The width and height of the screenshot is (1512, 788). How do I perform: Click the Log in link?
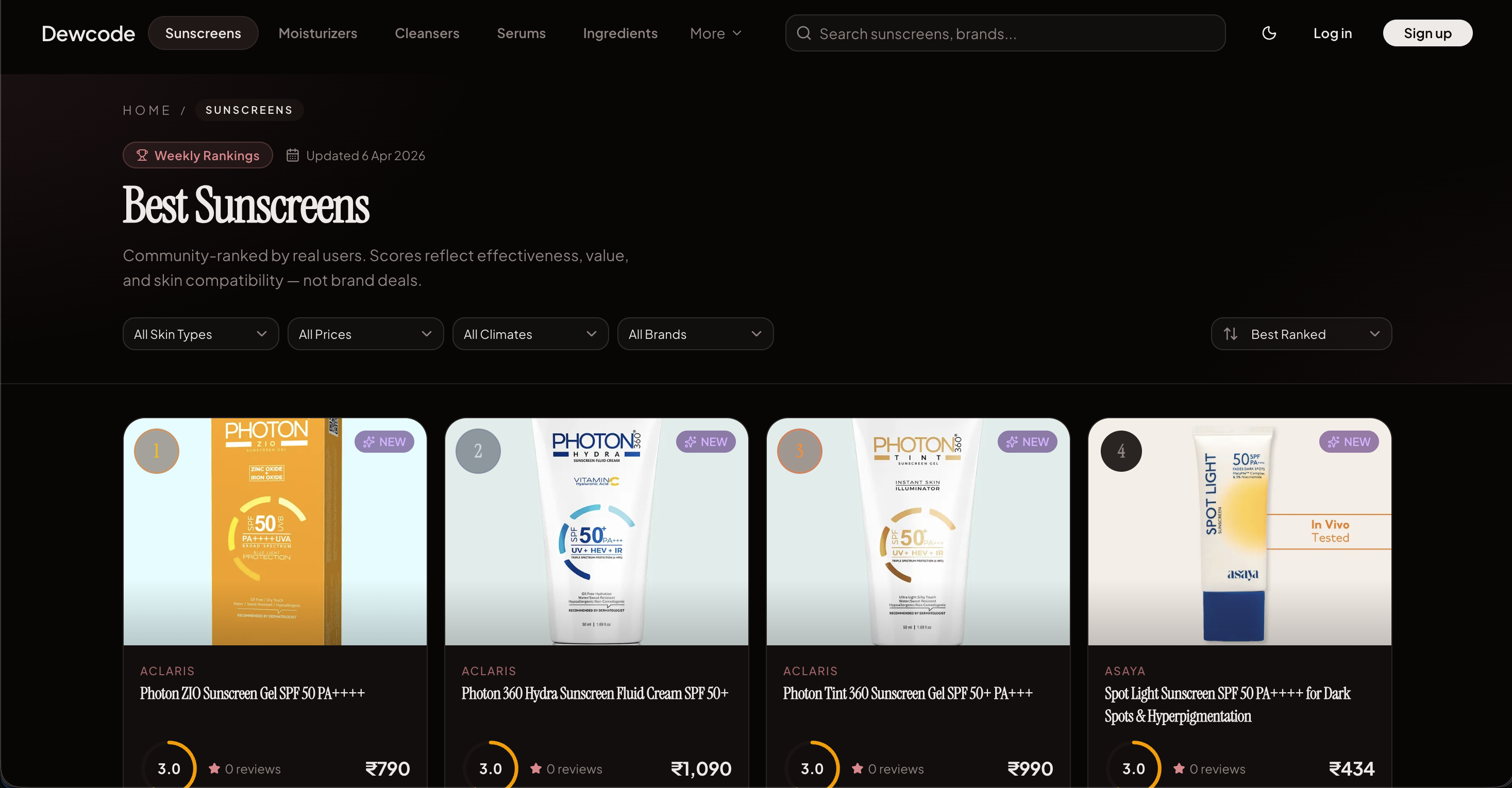[1332, 33]
